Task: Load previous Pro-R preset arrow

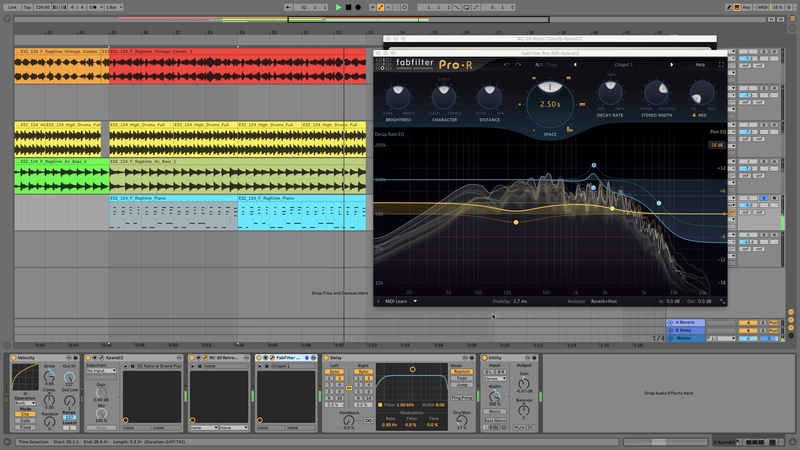Action: [x=575, y=65]
